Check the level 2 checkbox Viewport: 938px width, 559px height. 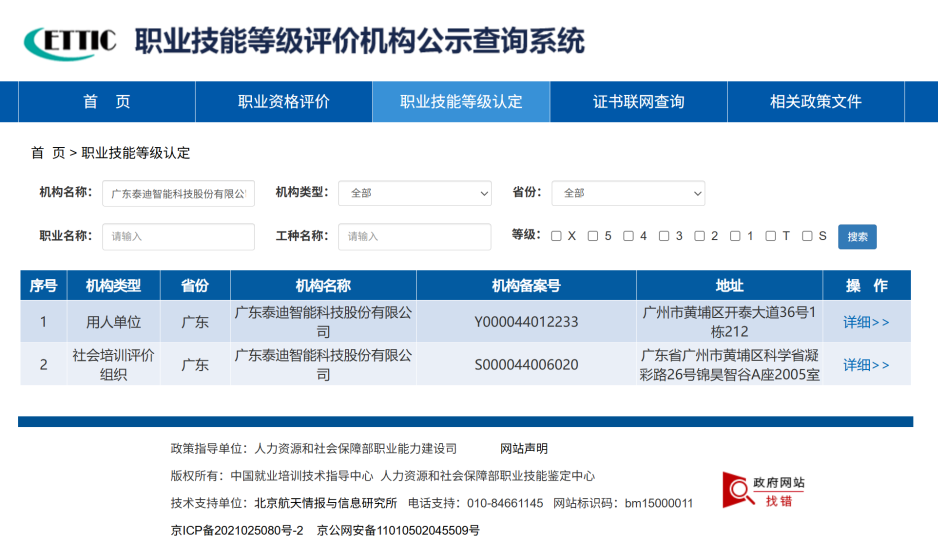coord(699,236)
